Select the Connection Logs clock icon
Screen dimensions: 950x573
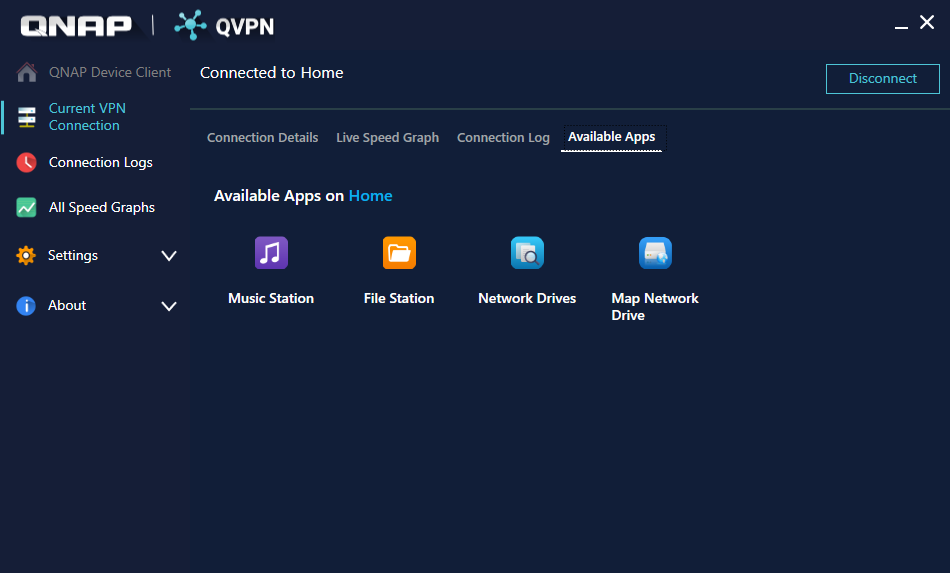coord(27,162)
